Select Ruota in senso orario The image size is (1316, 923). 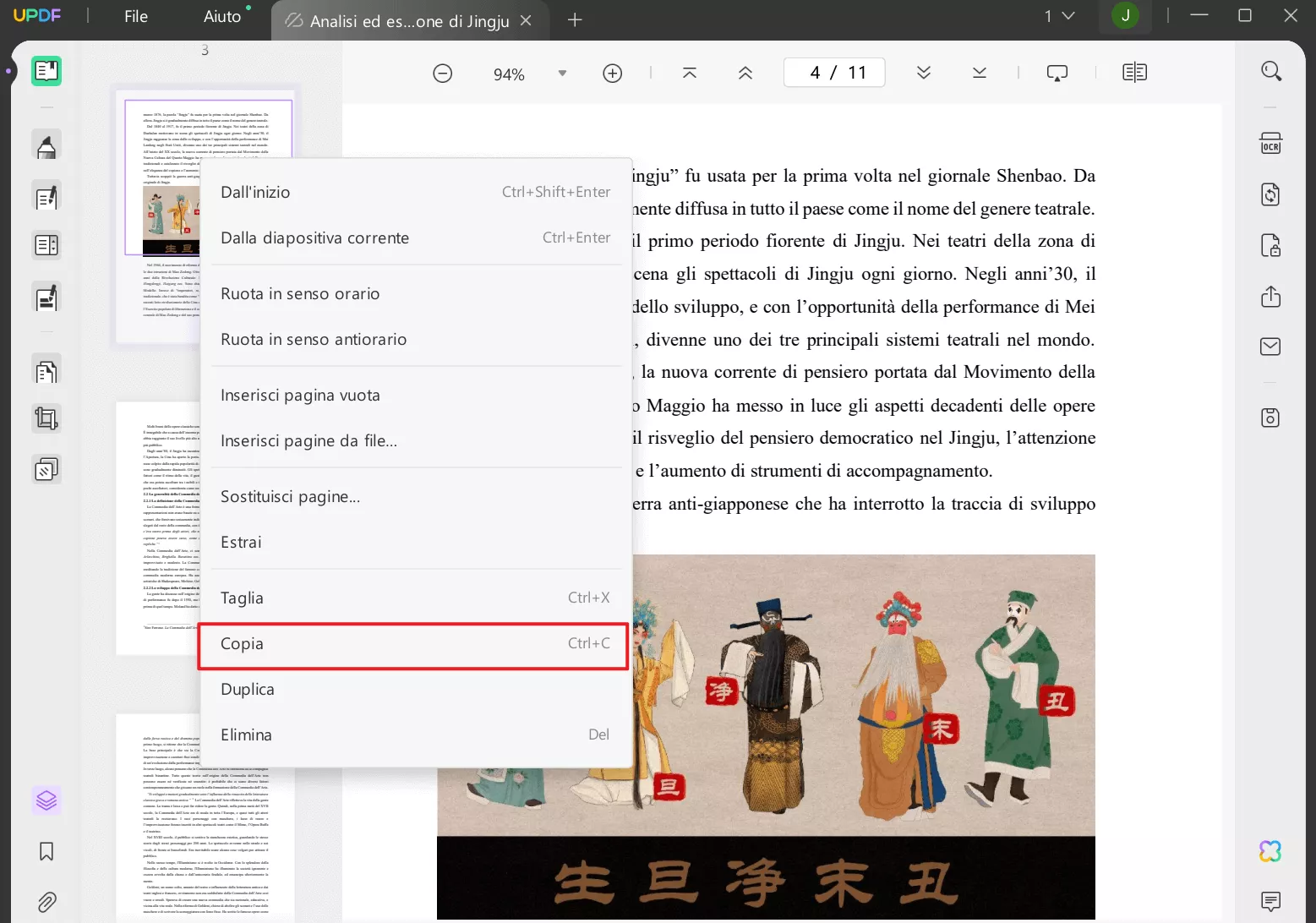(416, 293)
